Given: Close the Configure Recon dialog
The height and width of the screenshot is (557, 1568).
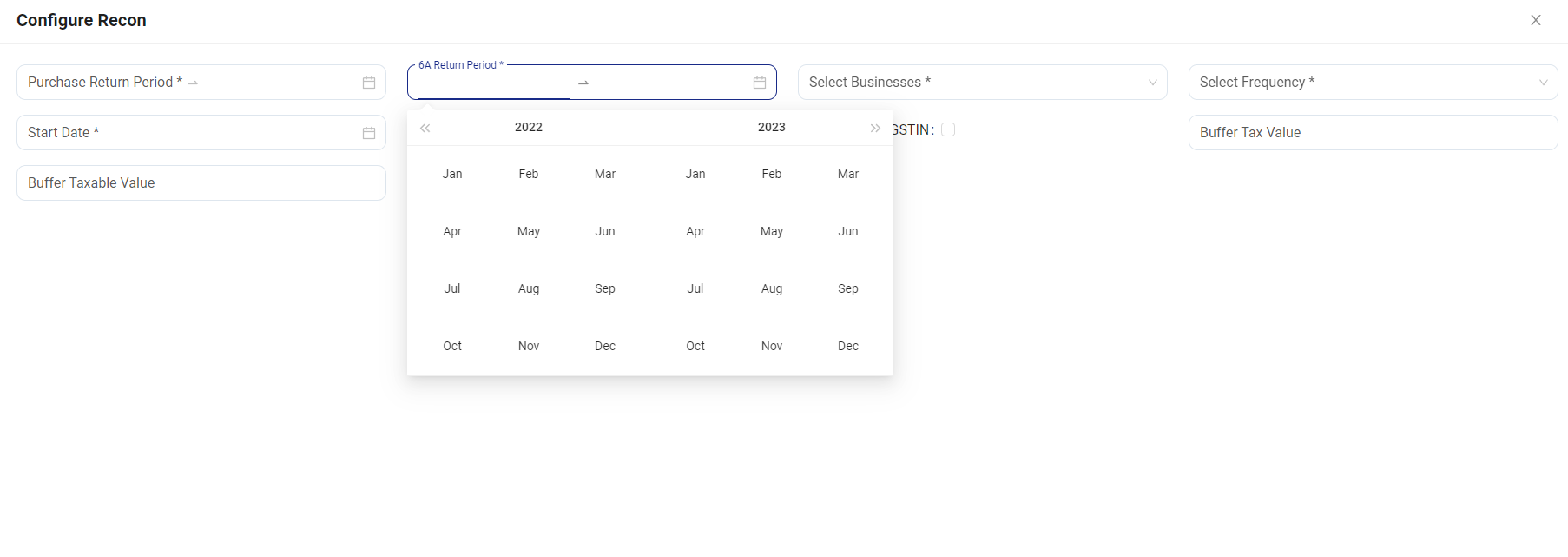Looking at the screenshot, I should point(1536,20).
